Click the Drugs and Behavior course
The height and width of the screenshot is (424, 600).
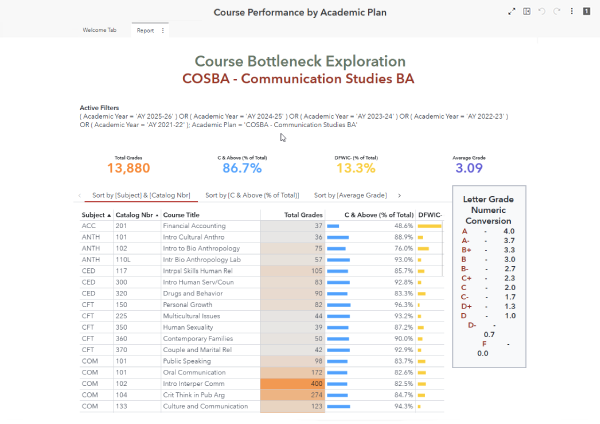[193, 294]
